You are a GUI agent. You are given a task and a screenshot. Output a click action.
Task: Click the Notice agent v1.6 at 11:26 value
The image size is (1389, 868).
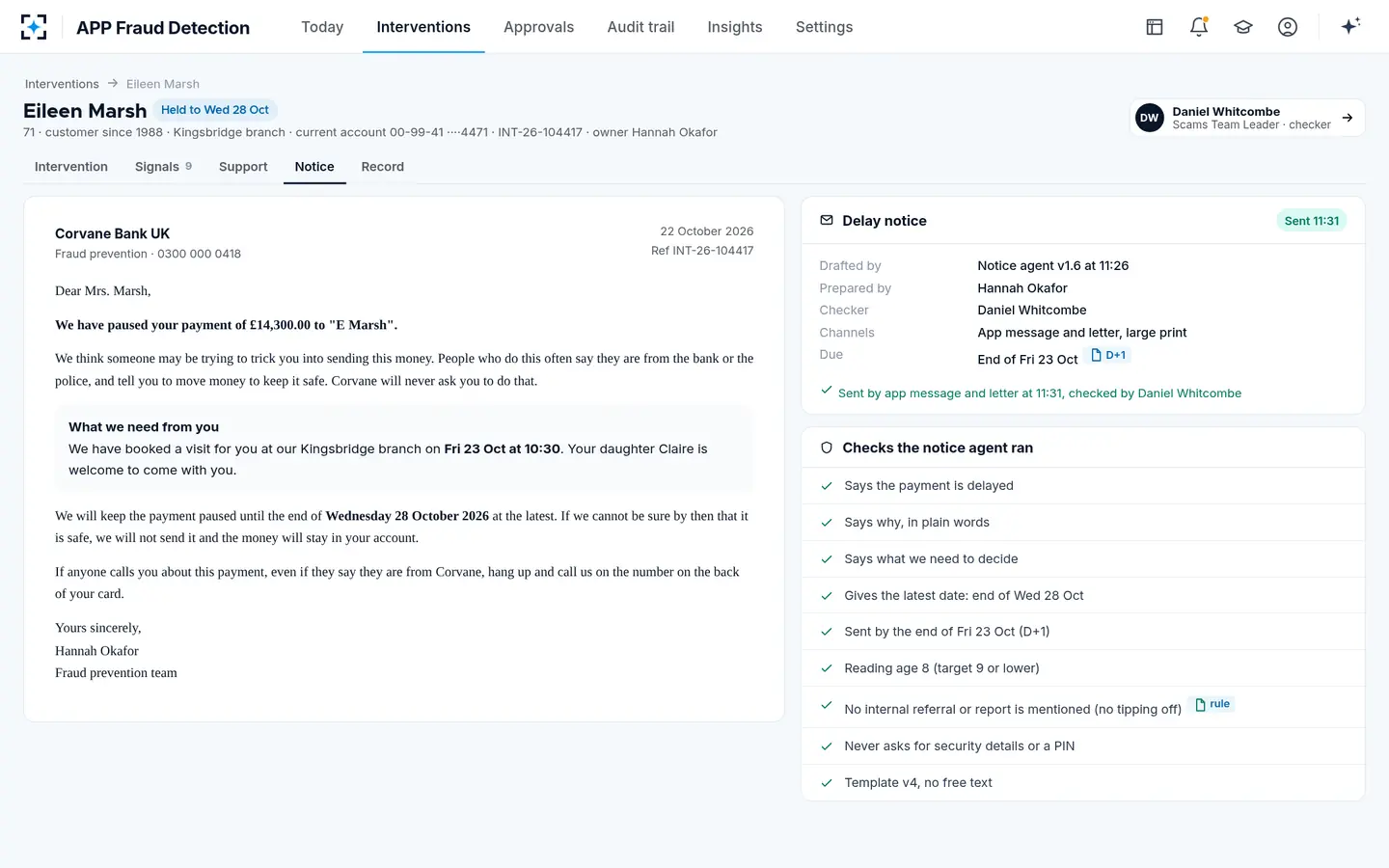point(1053,266)
